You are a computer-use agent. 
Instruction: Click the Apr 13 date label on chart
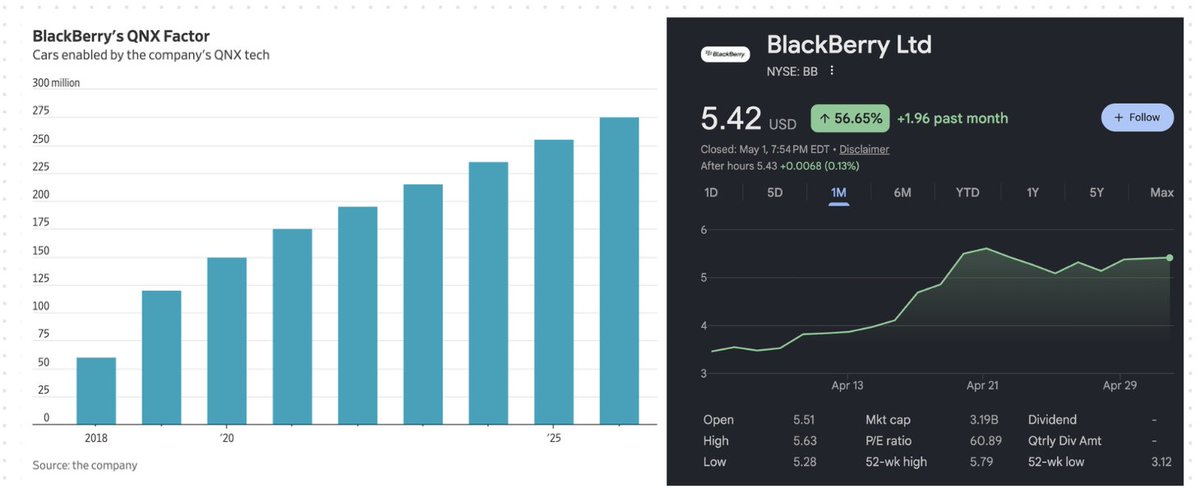click(846, 384)
